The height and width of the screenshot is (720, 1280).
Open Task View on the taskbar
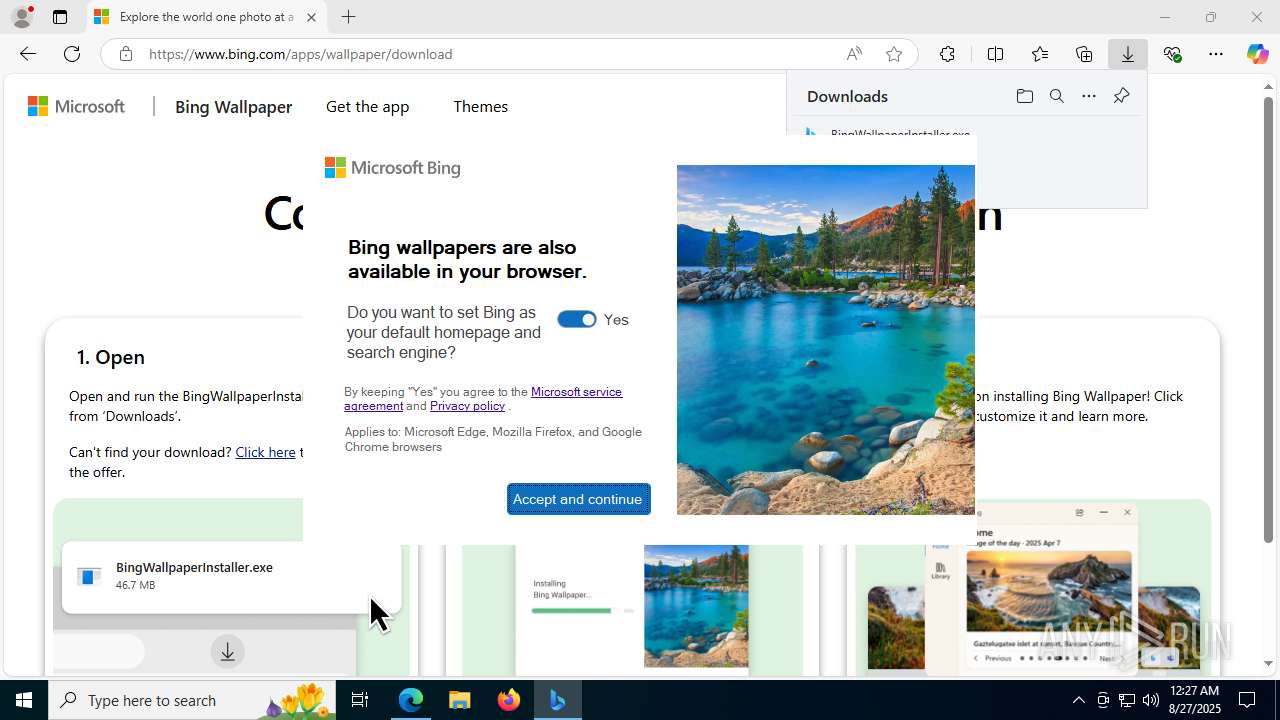pyautogui.click(x=360, y=700)
